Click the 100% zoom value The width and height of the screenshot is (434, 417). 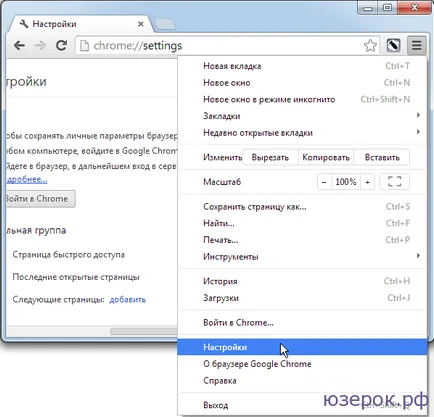click(x=346, y=182)
